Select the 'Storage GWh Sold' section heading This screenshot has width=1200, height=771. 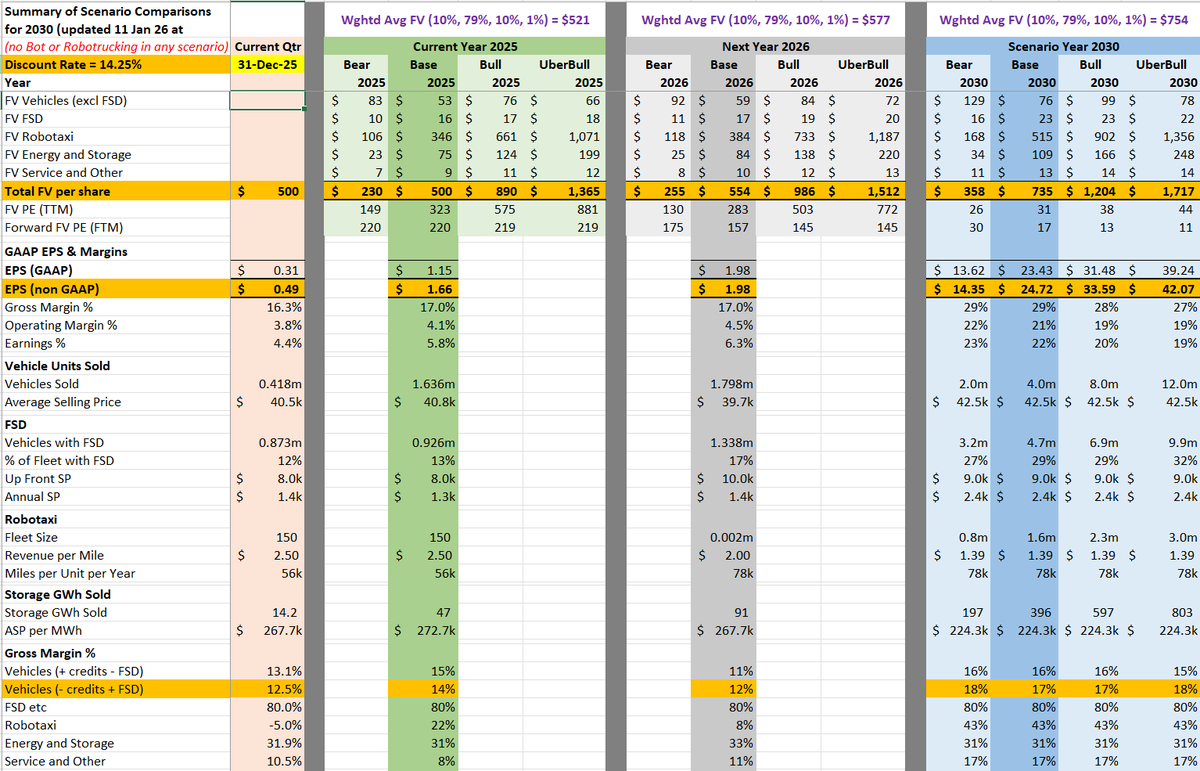click(x=57, y=594)
